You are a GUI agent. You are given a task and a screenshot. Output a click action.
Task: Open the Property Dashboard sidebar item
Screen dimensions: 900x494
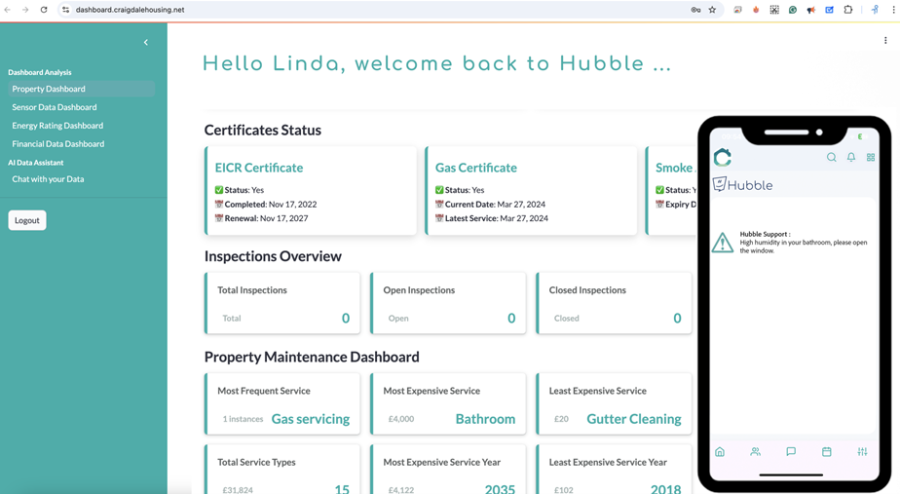click(x=82, y=89)
